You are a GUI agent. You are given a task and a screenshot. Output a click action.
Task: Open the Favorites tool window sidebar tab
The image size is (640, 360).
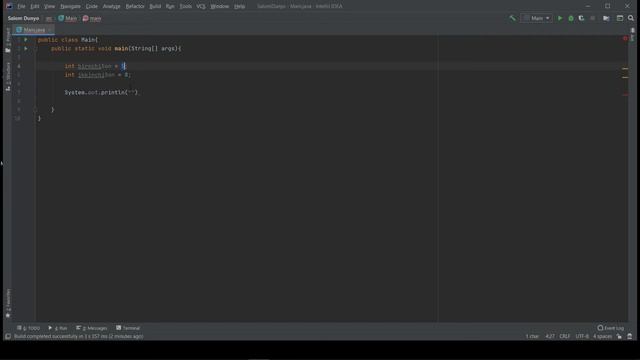8,303
